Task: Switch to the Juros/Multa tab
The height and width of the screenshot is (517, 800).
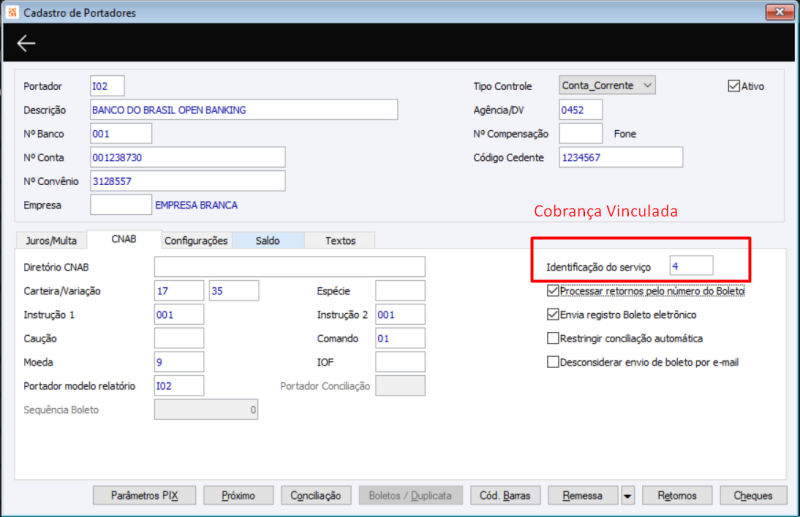Action: (51, 240)
